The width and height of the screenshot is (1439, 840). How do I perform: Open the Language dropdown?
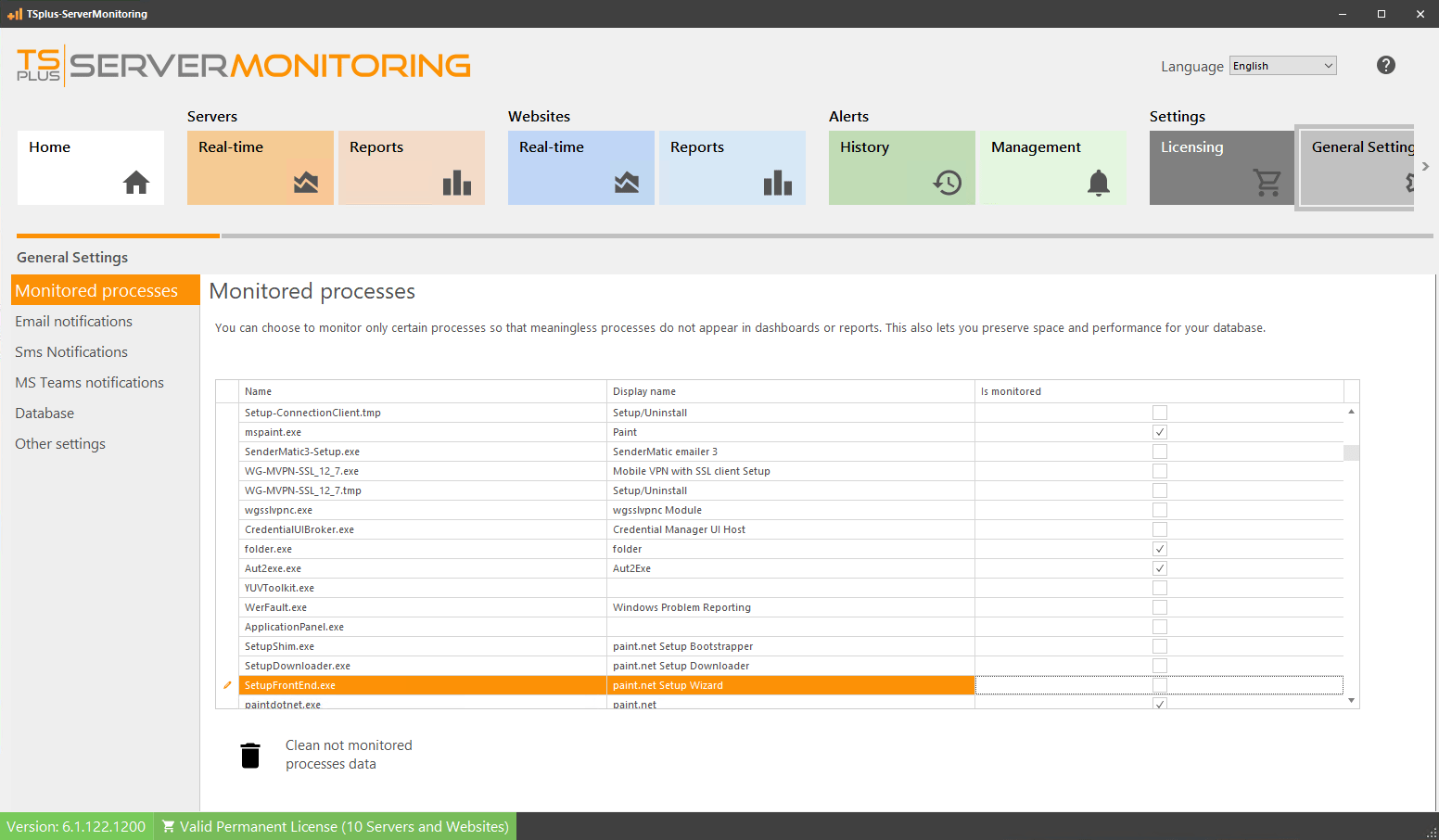1283,66
